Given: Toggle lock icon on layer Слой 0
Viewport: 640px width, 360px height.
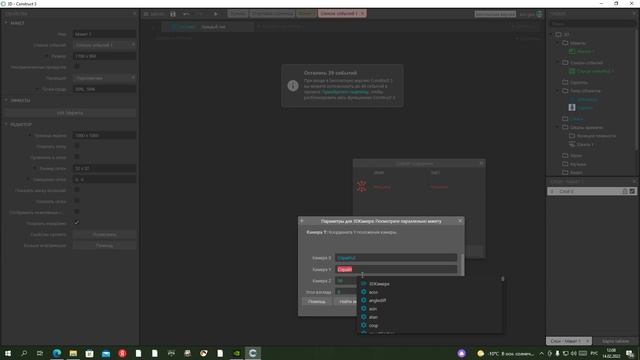Looking at the screenshot, I should 624,191.
